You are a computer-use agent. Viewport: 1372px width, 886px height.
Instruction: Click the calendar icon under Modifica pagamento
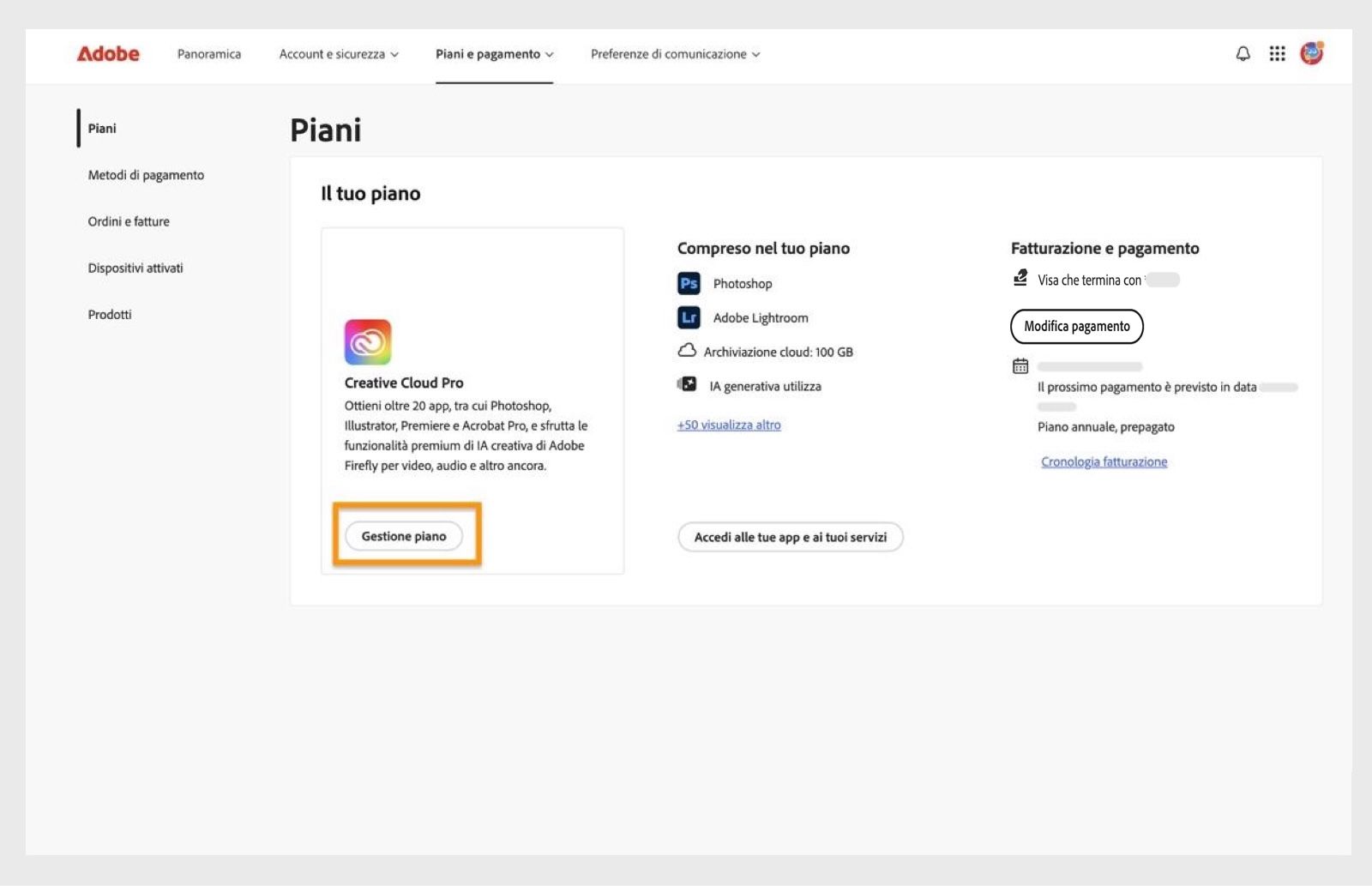click(1020, 366)
